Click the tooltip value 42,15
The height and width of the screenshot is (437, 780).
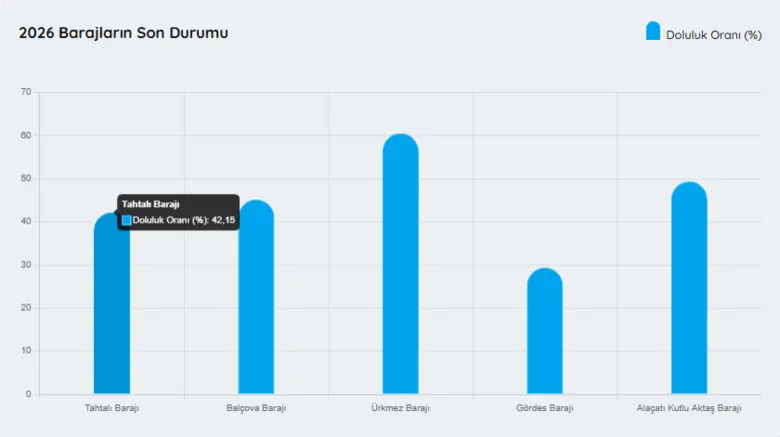click(223, 220)
